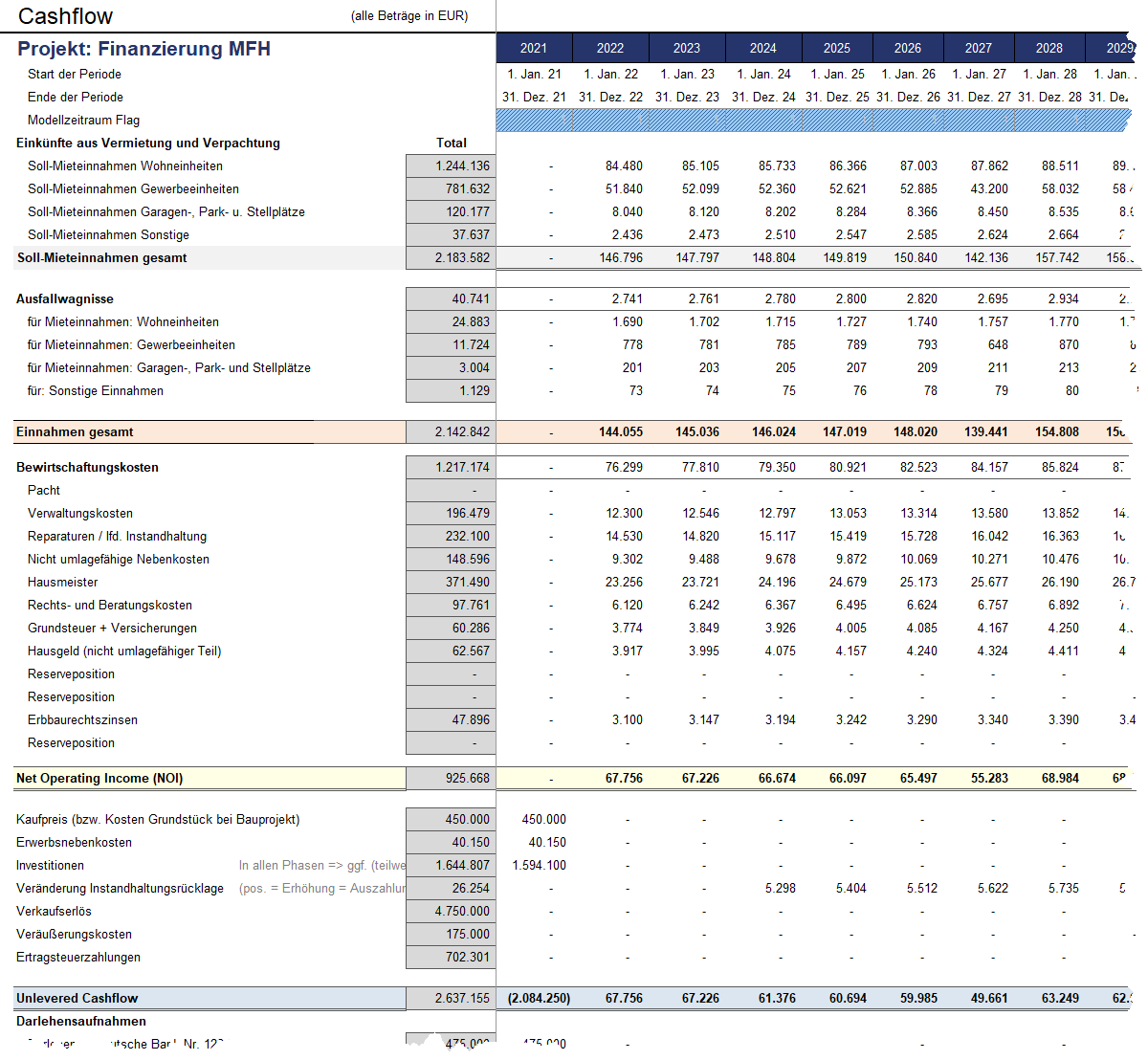Select Bewirtschaftungskosten total 1.217.174

coord(451,467)
